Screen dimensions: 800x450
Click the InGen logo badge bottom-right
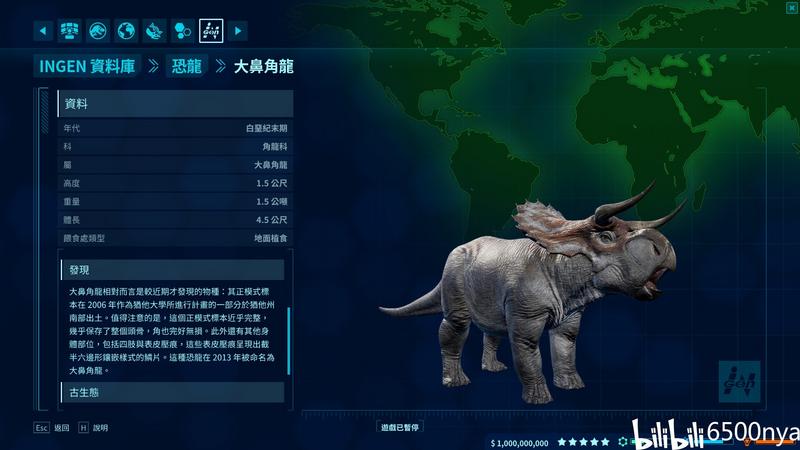(x=739, y=382)
